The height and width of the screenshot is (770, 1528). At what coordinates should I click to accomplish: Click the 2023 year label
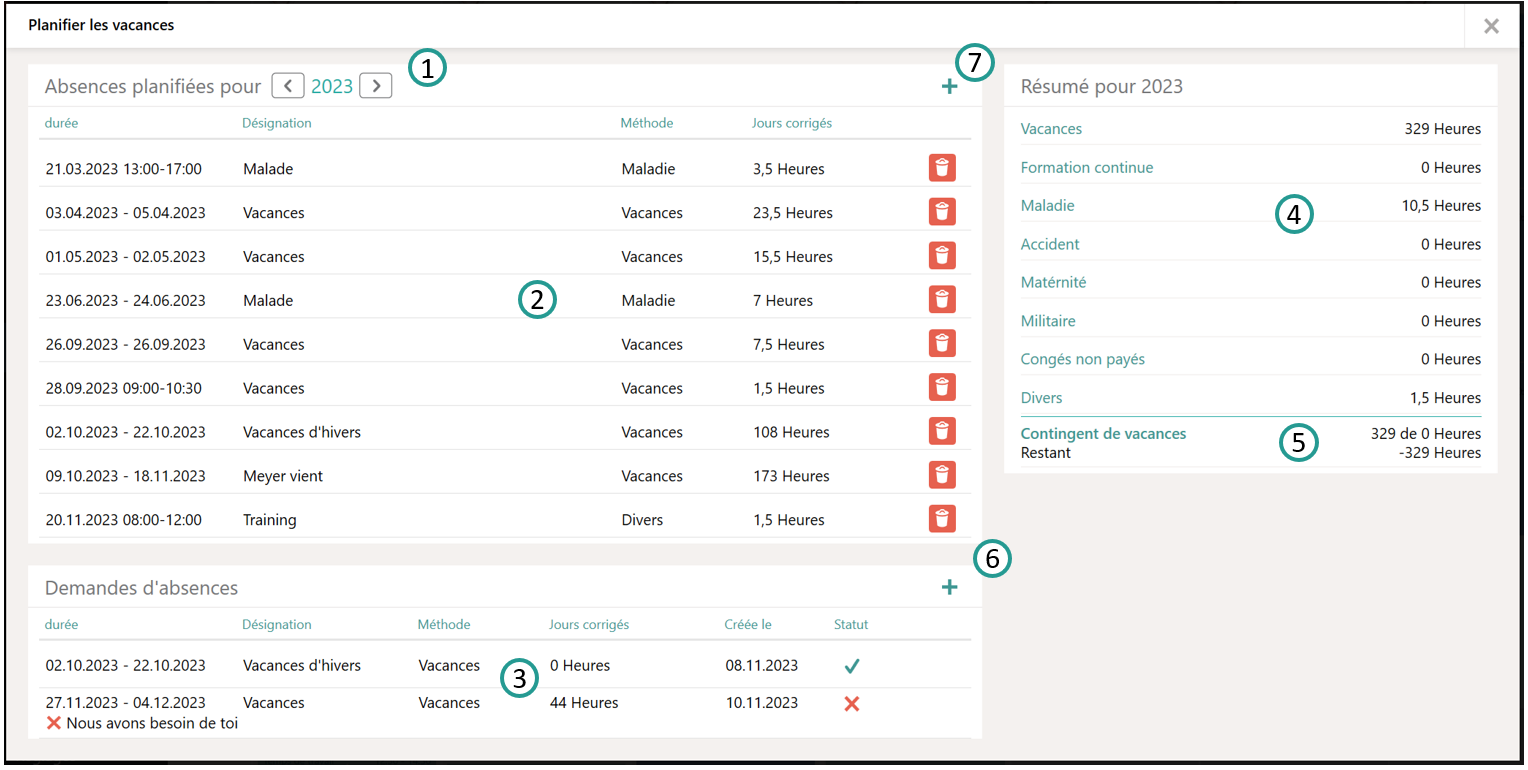tap(332, 87)
